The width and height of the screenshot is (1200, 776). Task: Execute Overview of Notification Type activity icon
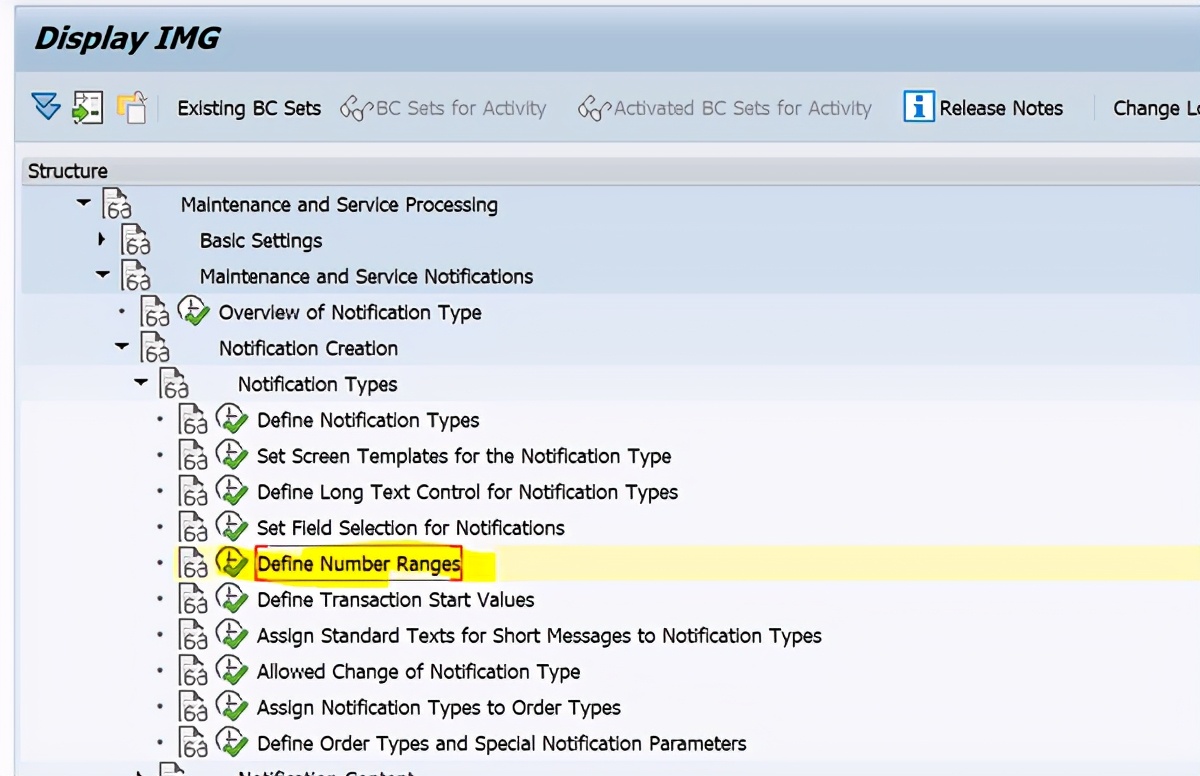(193, 311)
